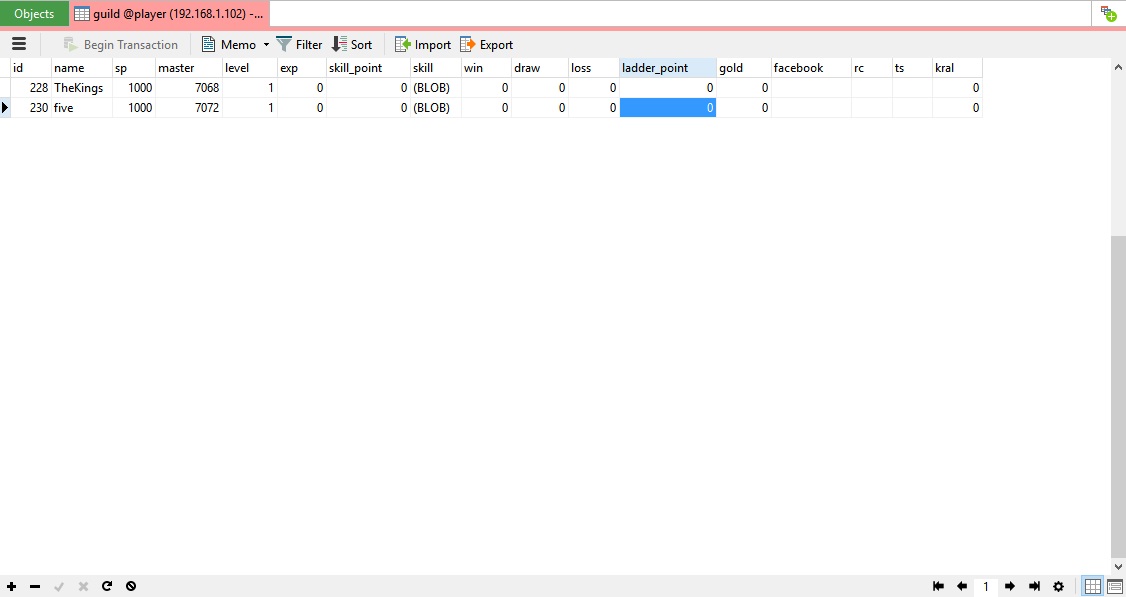This screenshot has width=1126, height=597.
Task: Stop loading with the stop icon
Action: coord(131,586)
